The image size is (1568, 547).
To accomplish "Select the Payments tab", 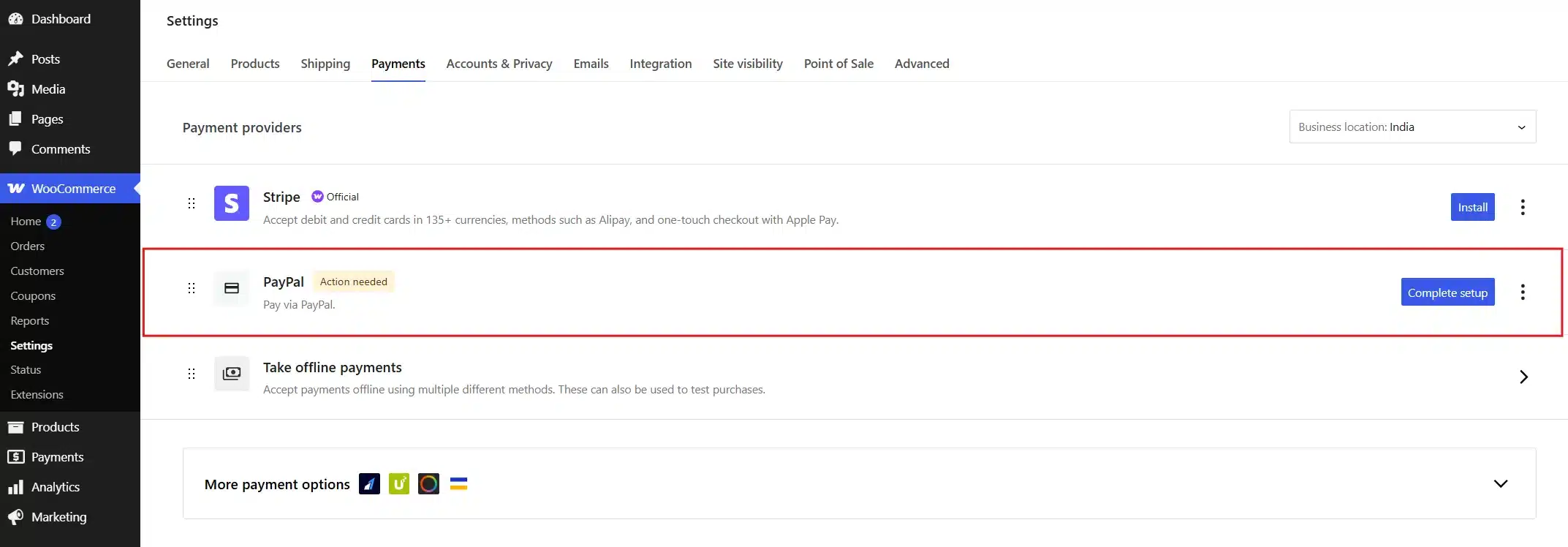I will 398,64.
